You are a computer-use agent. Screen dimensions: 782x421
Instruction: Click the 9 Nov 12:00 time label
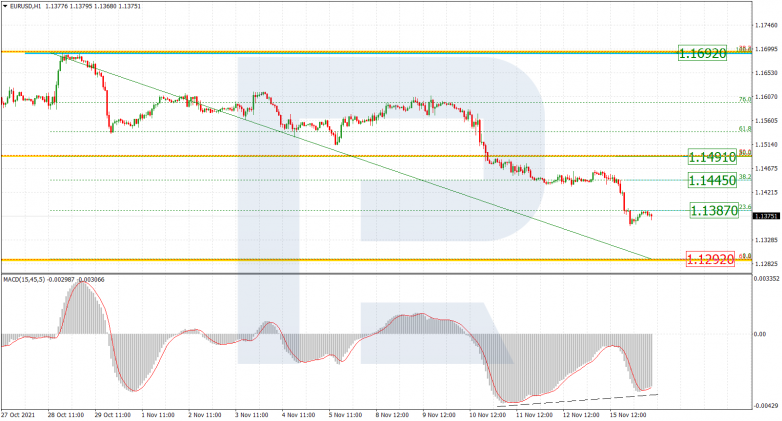[x=439, y=415]
